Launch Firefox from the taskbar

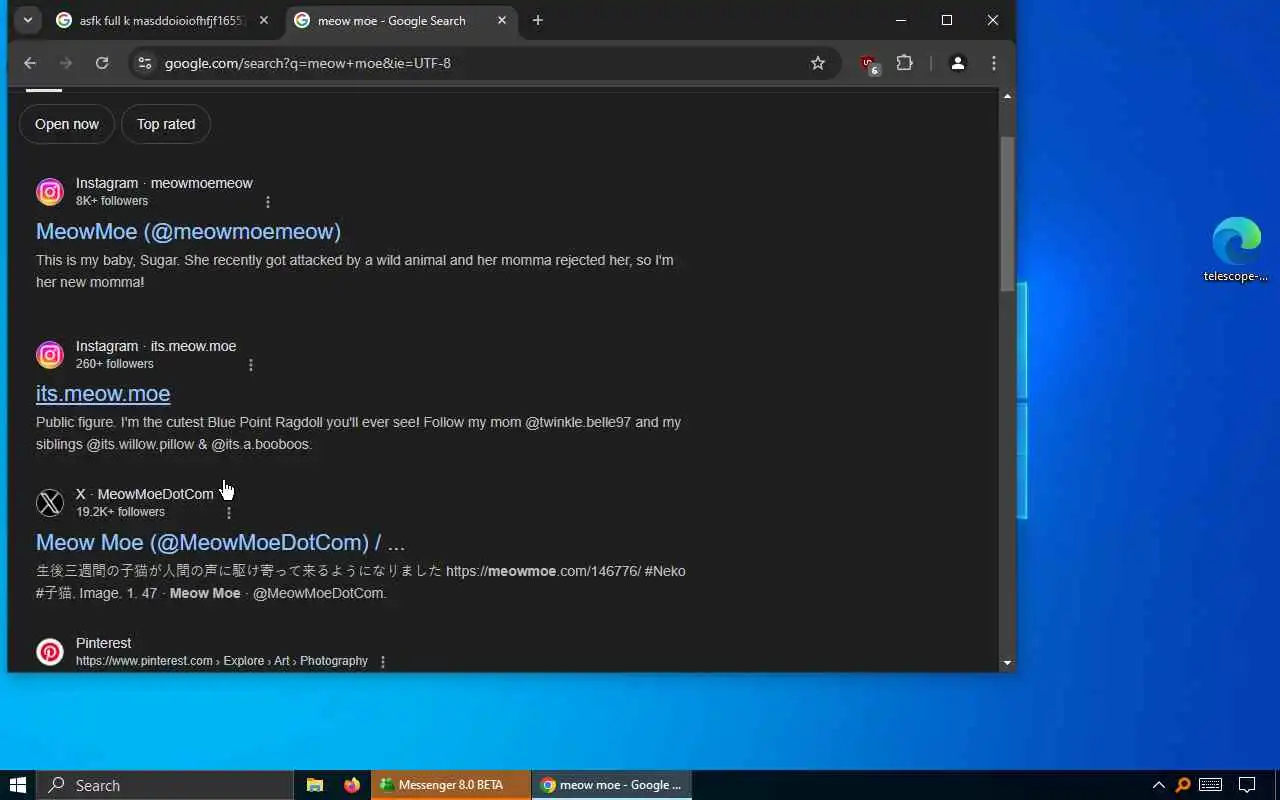352,785
